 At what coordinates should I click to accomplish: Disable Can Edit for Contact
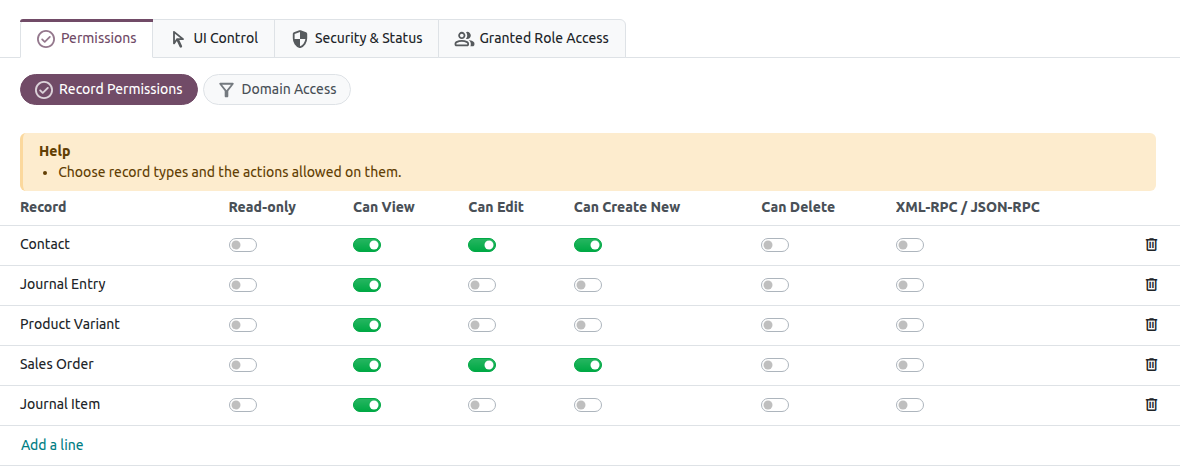tap(482, 245)
